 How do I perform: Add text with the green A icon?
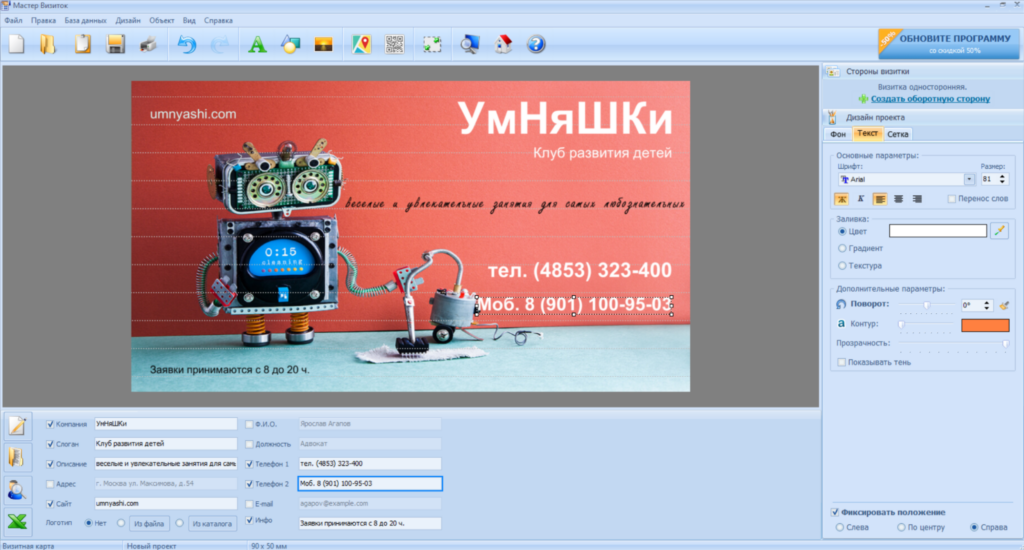pyautogui.click(x=257, y=44)
